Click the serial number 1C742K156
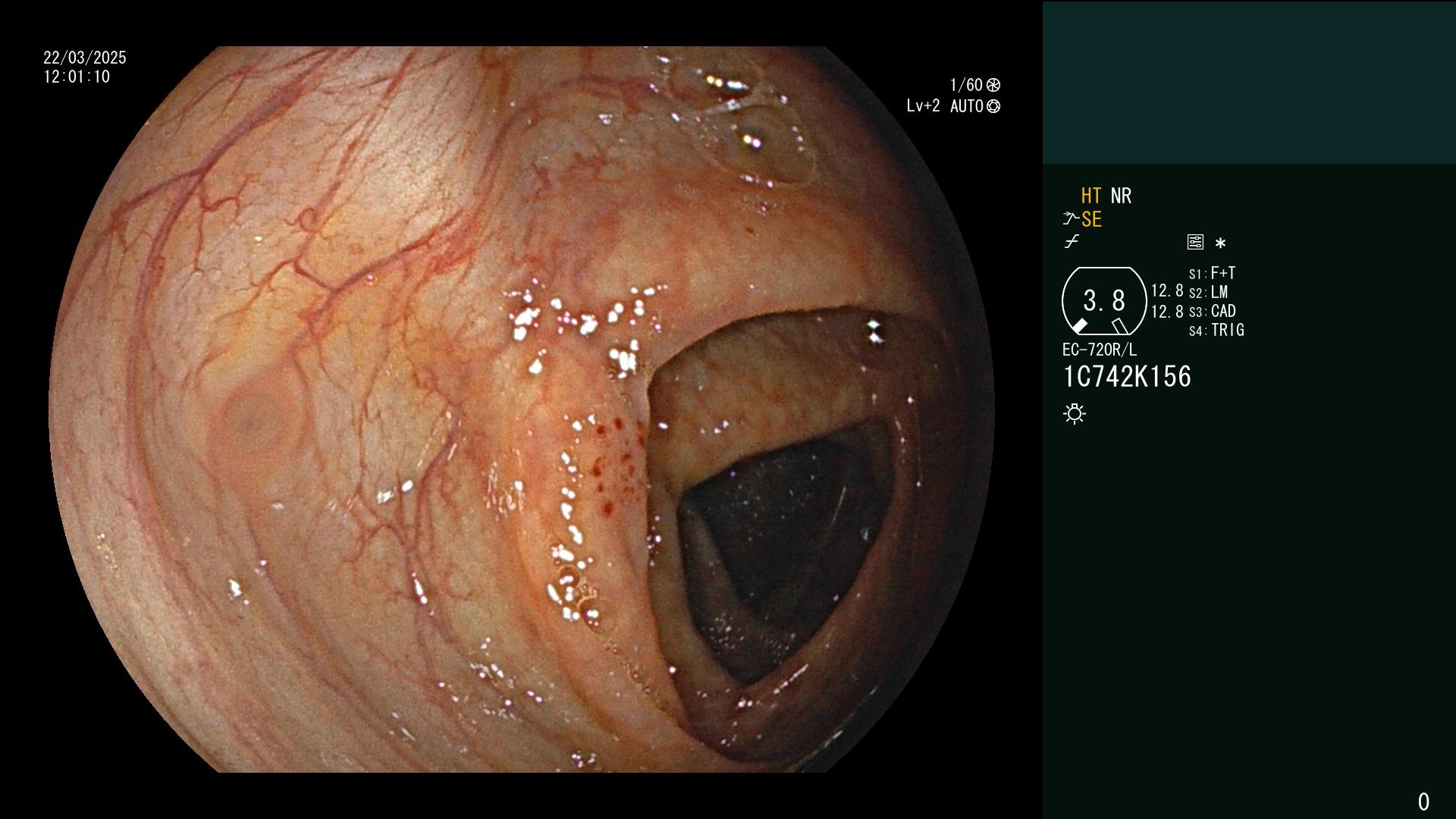 coord(1127,376)
